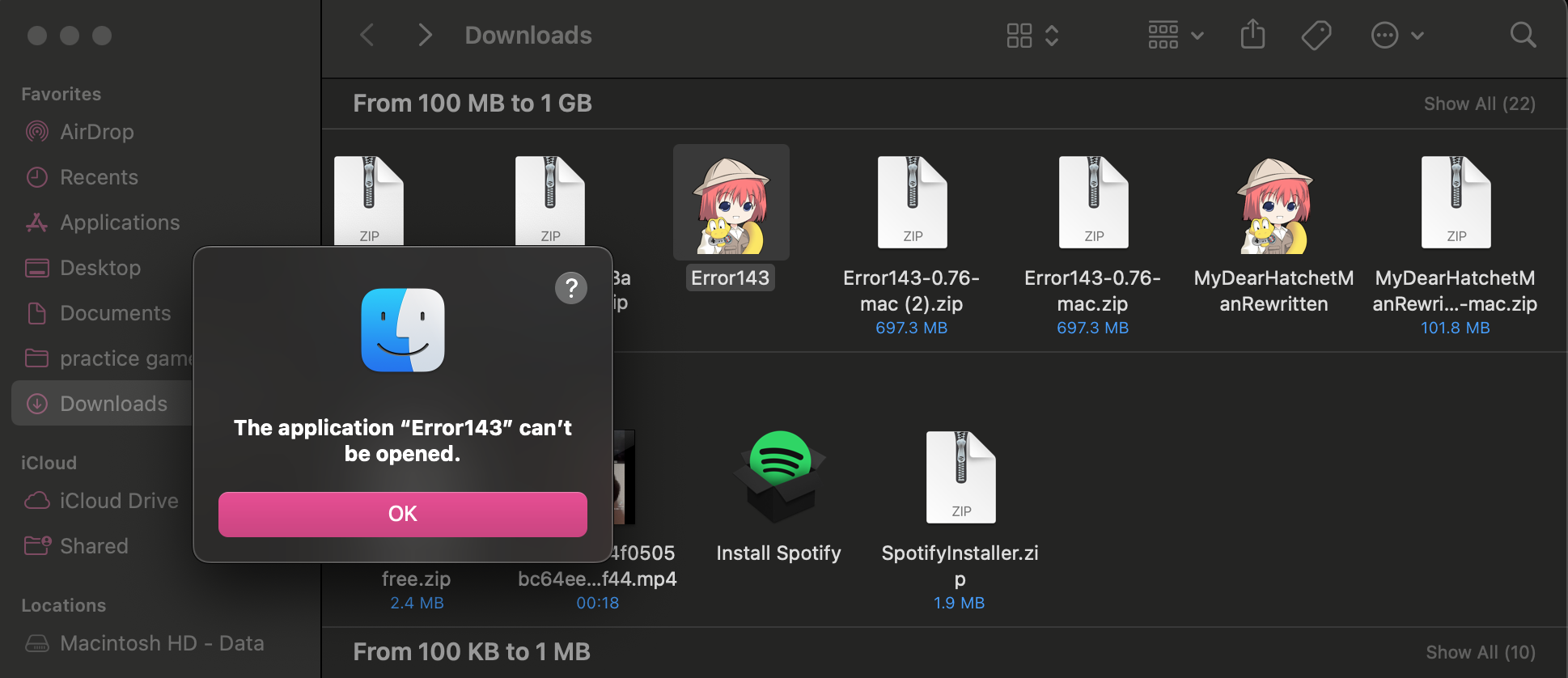This screenshot has height=678, width=1568.
Task: Open the Install Spotify installer icon
Action: pyautogui.click(x=778, y=477)
